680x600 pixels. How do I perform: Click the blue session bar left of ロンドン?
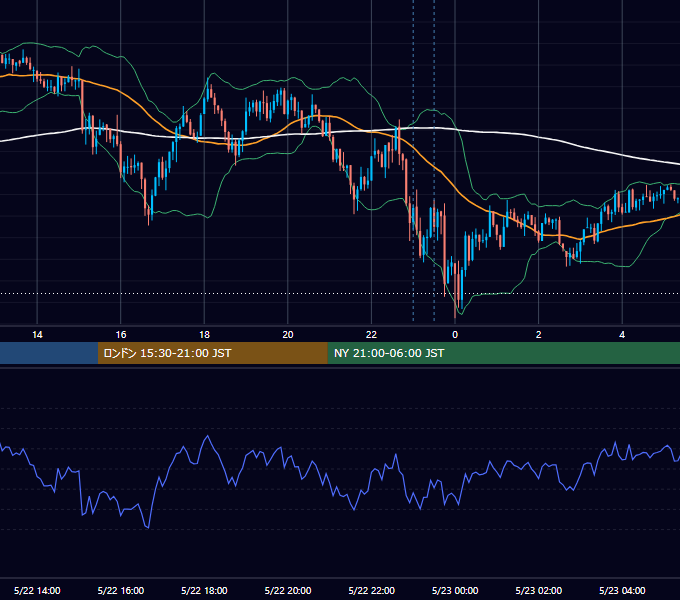tap(49, 353)
